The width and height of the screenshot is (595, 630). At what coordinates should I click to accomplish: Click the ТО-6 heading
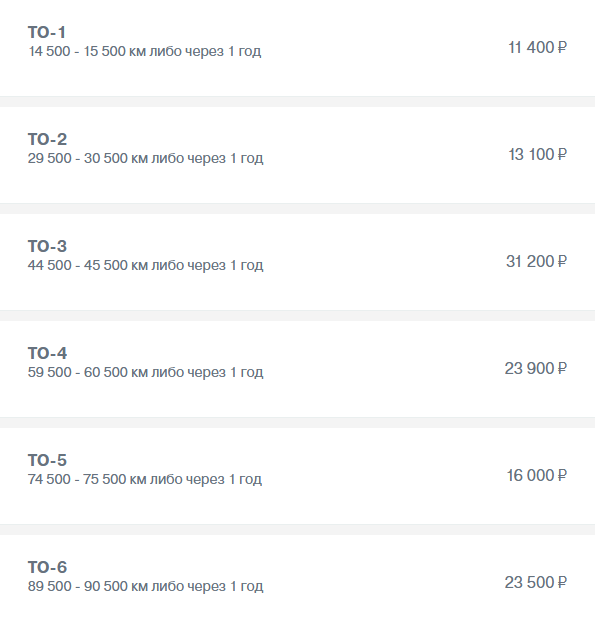(x=47, y=567)
